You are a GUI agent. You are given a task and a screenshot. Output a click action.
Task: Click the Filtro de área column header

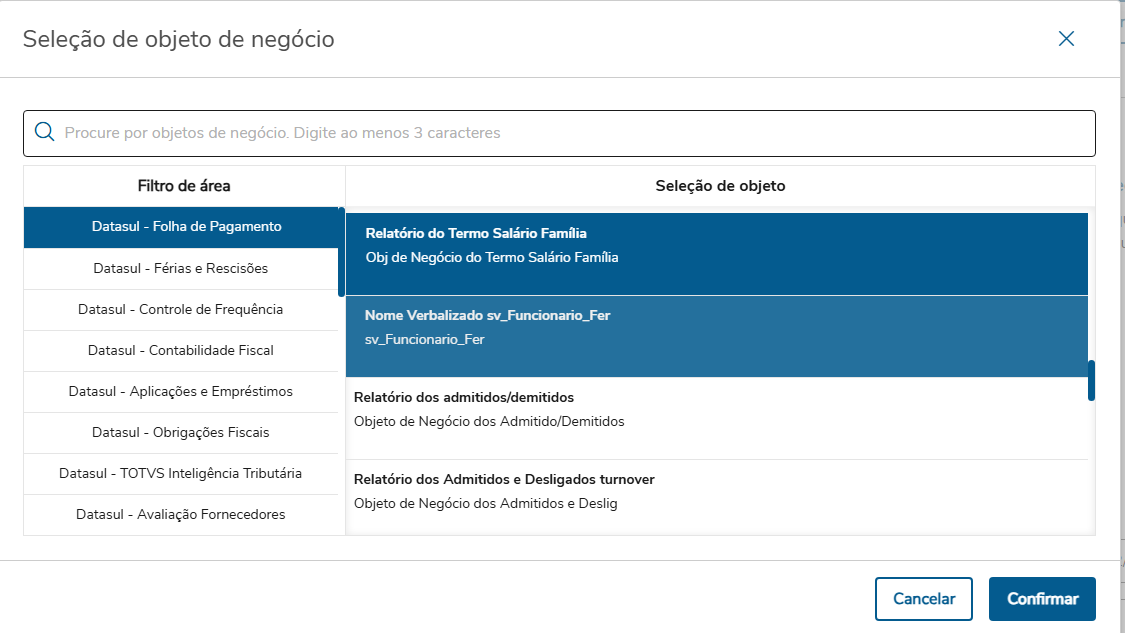point(184,186)
